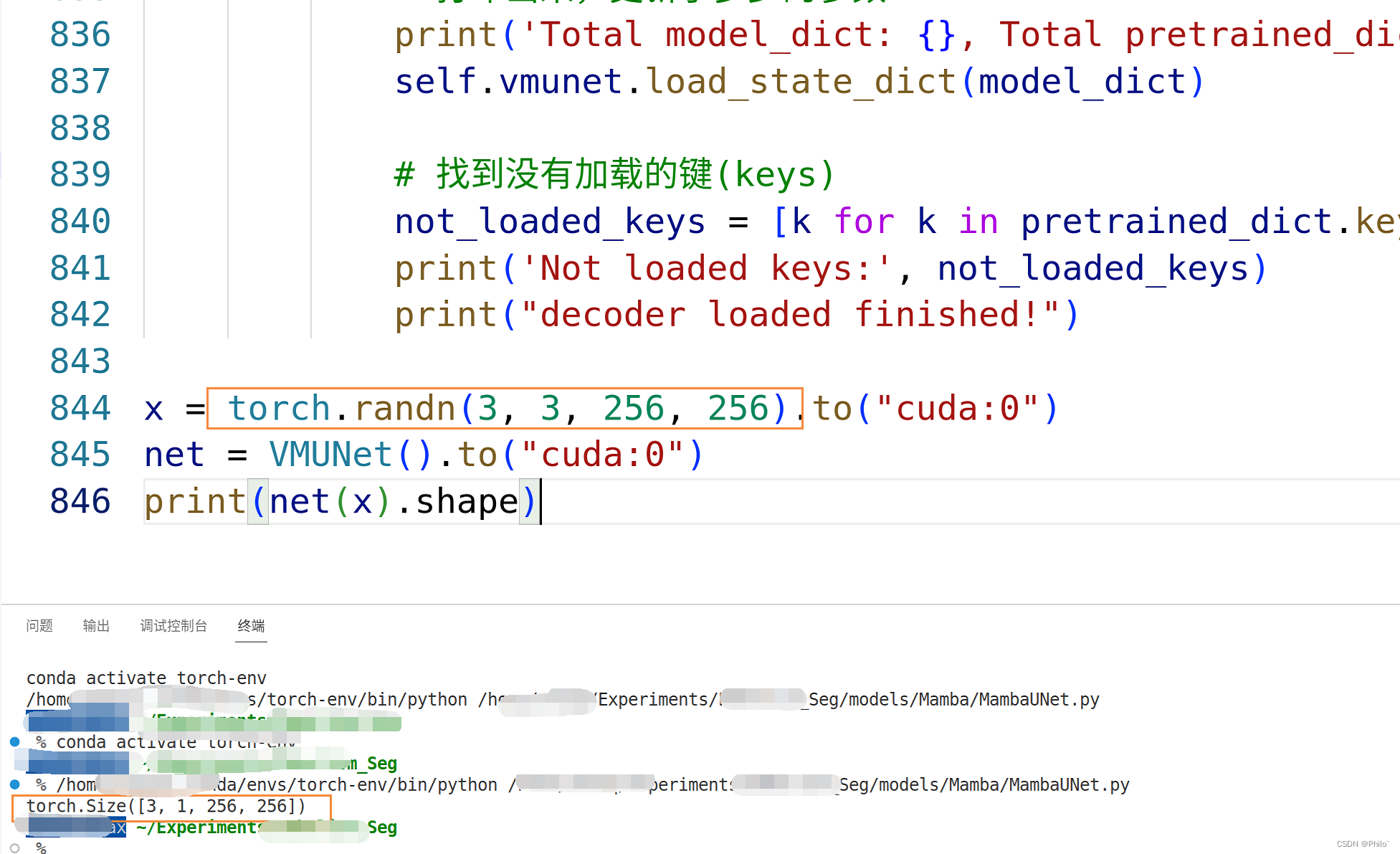Click blue command marker beside 'conda activate' prompt

tap(14, 742)
